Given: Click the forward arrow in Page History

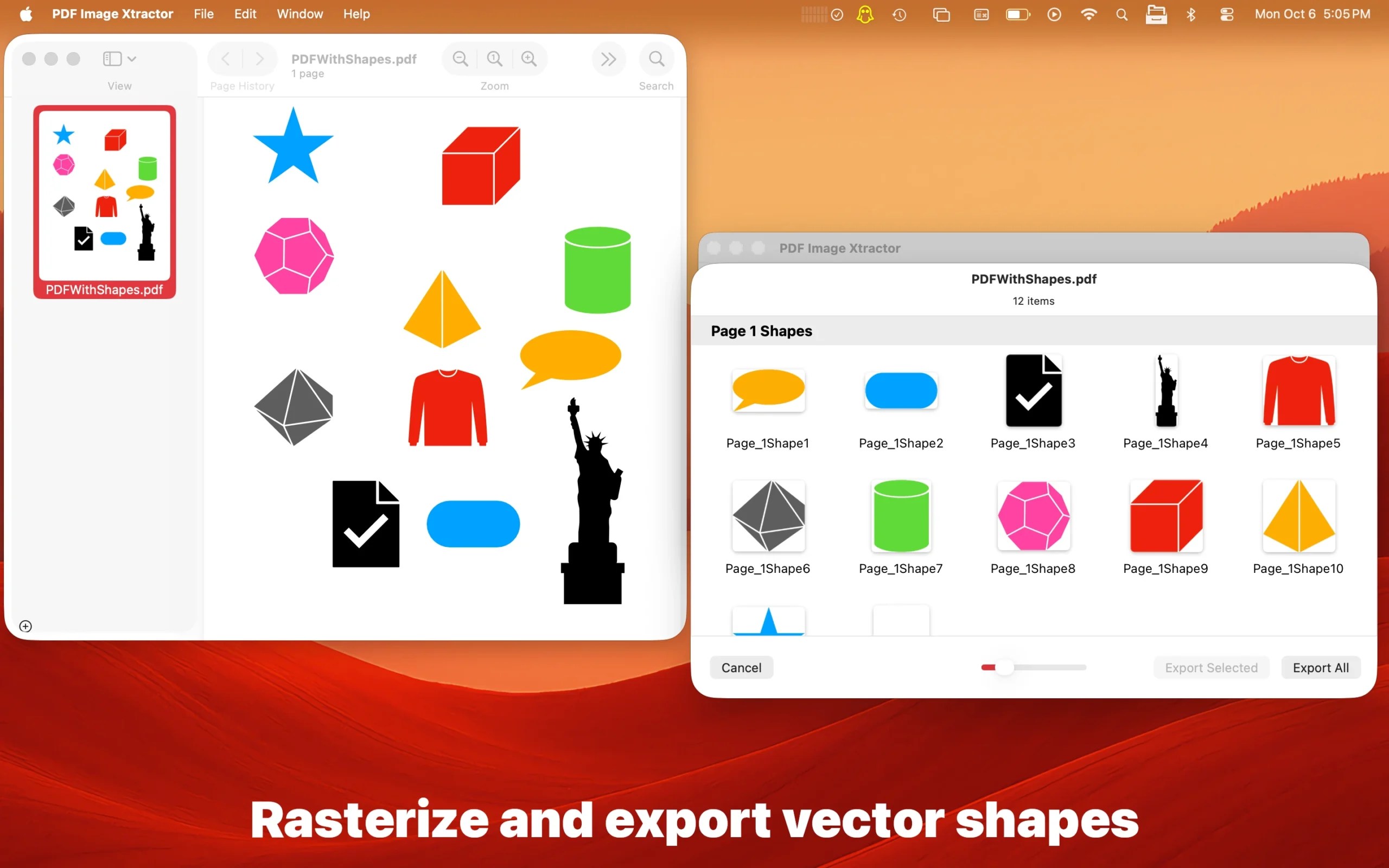Looking at the screenshot, I should (260, 58).
